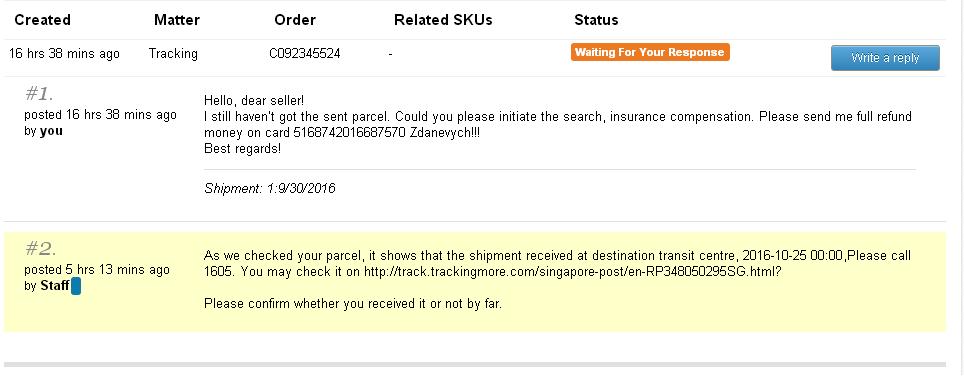
Task: Click the #2. message number
Action: click(41, 249)
